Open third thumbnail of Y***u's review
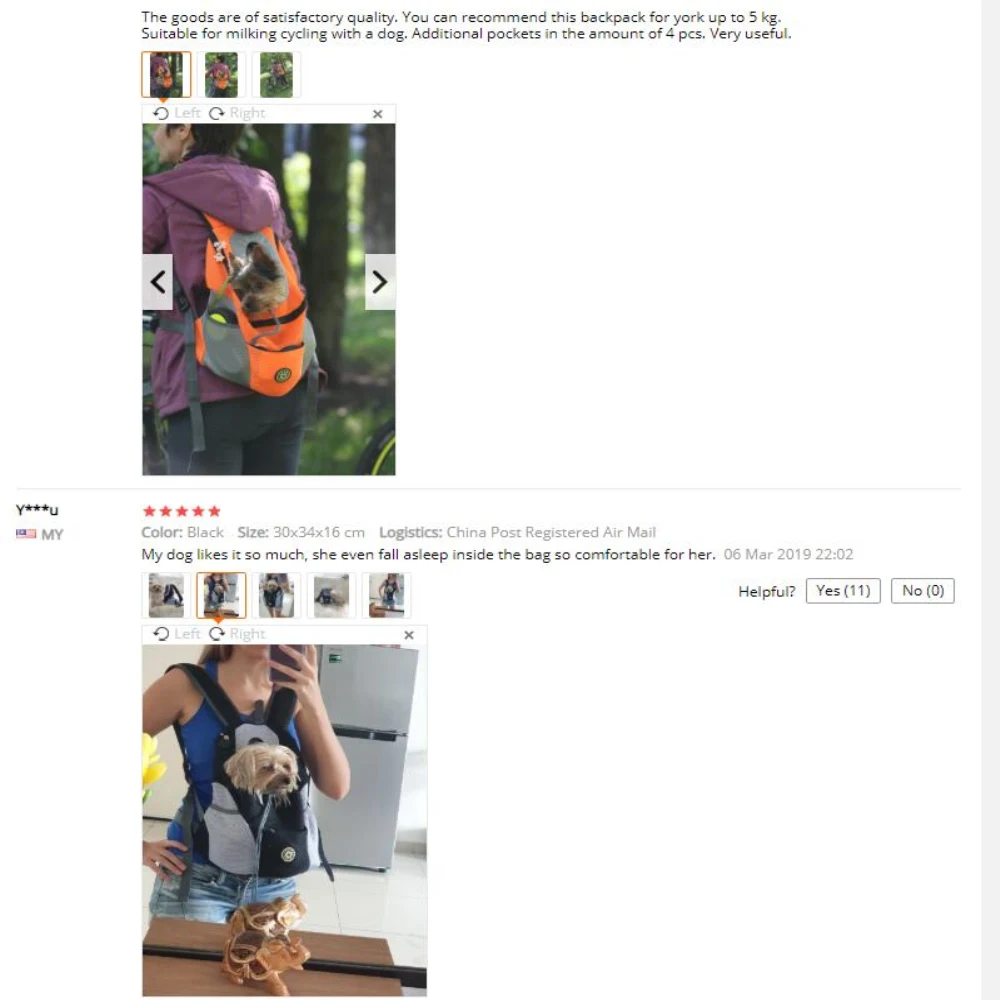The width and height of the screenshot is (1000, 1000). pyautogui.click(x=276, y=596)
